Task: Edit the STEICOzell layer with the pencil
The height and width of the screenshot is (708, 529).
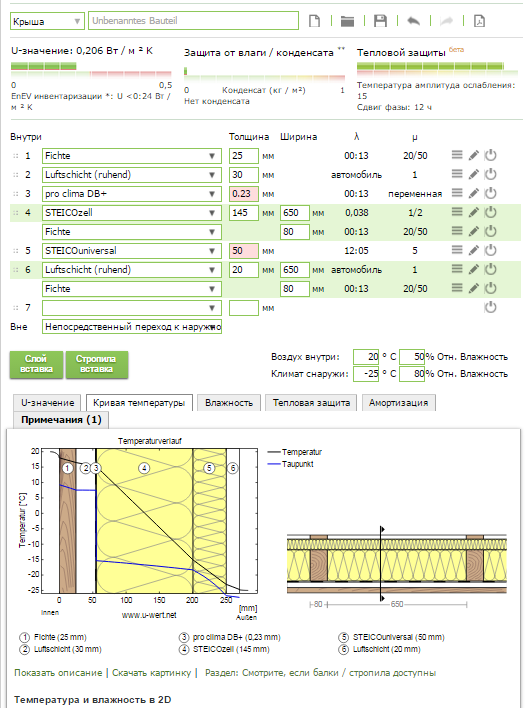Action: [x=473, y=212]
